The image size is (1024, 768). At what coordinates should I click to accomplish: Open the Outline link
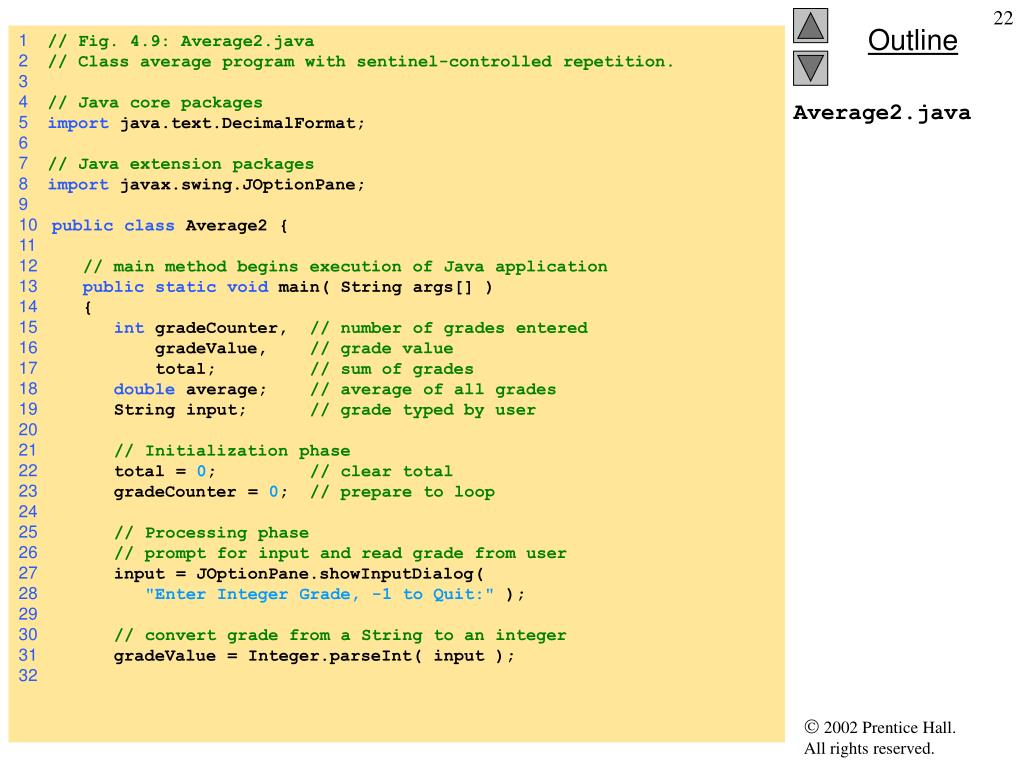(x=912, y=40)
